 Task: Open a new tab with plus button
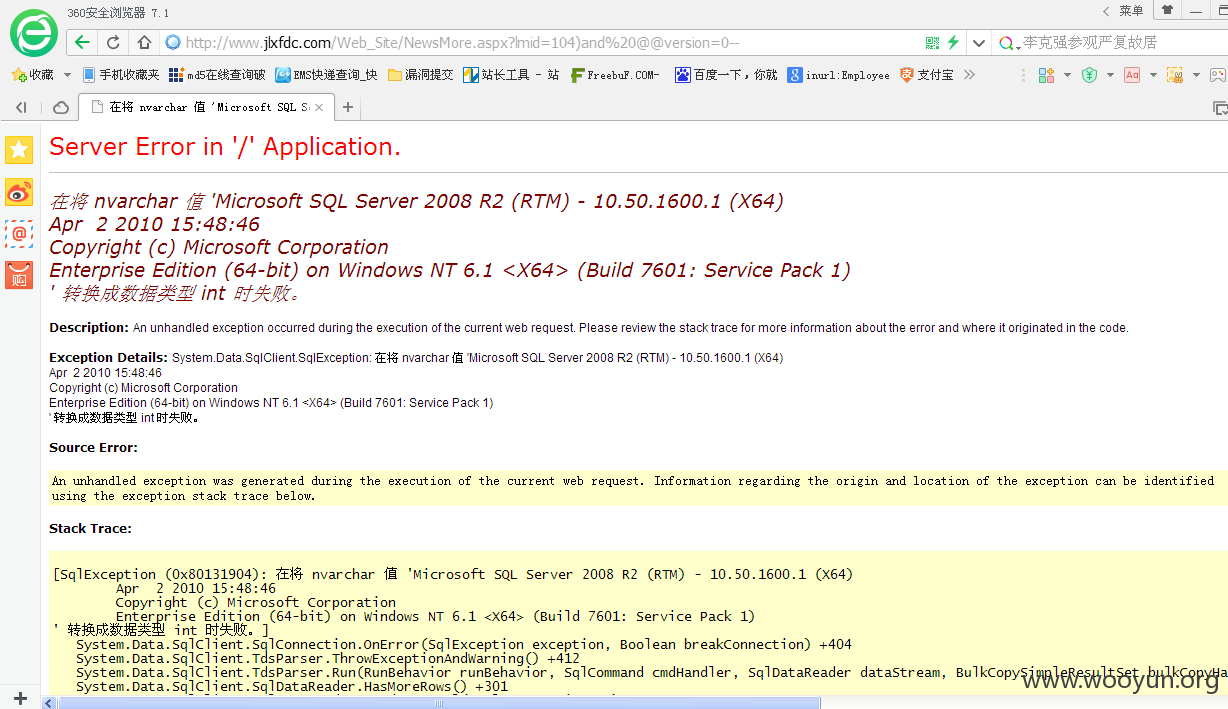coord(348,107)
